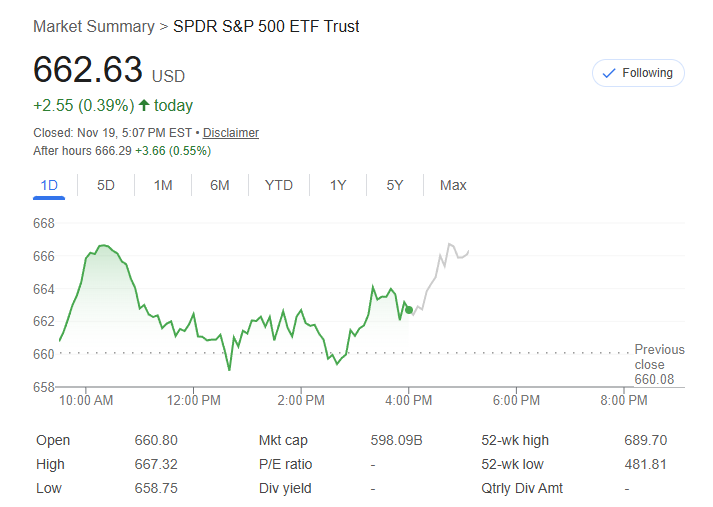Toggle the Following button

(x=638, y=73)
